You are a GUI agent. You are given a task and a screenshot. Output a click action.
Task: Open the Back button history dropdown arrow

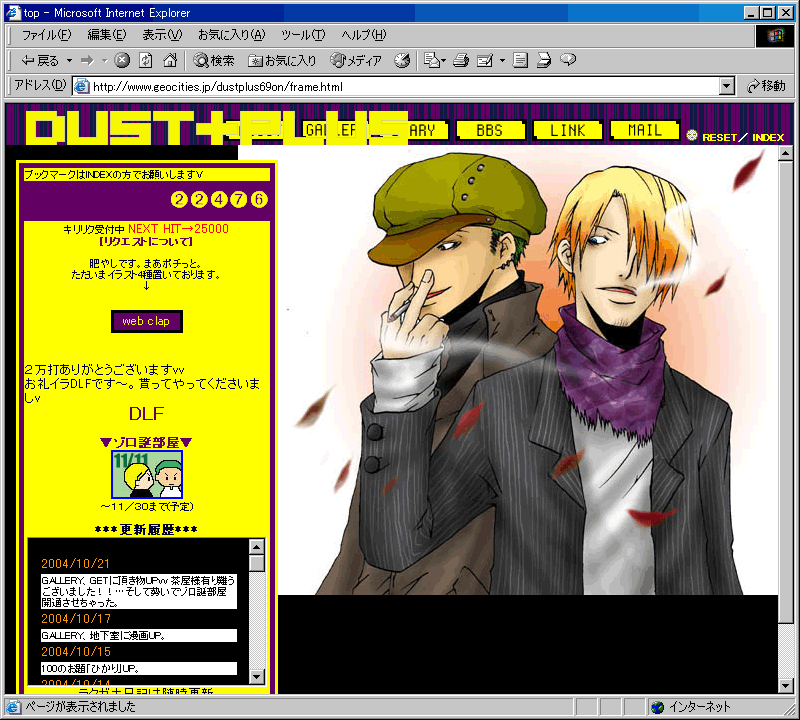[69, 61]
